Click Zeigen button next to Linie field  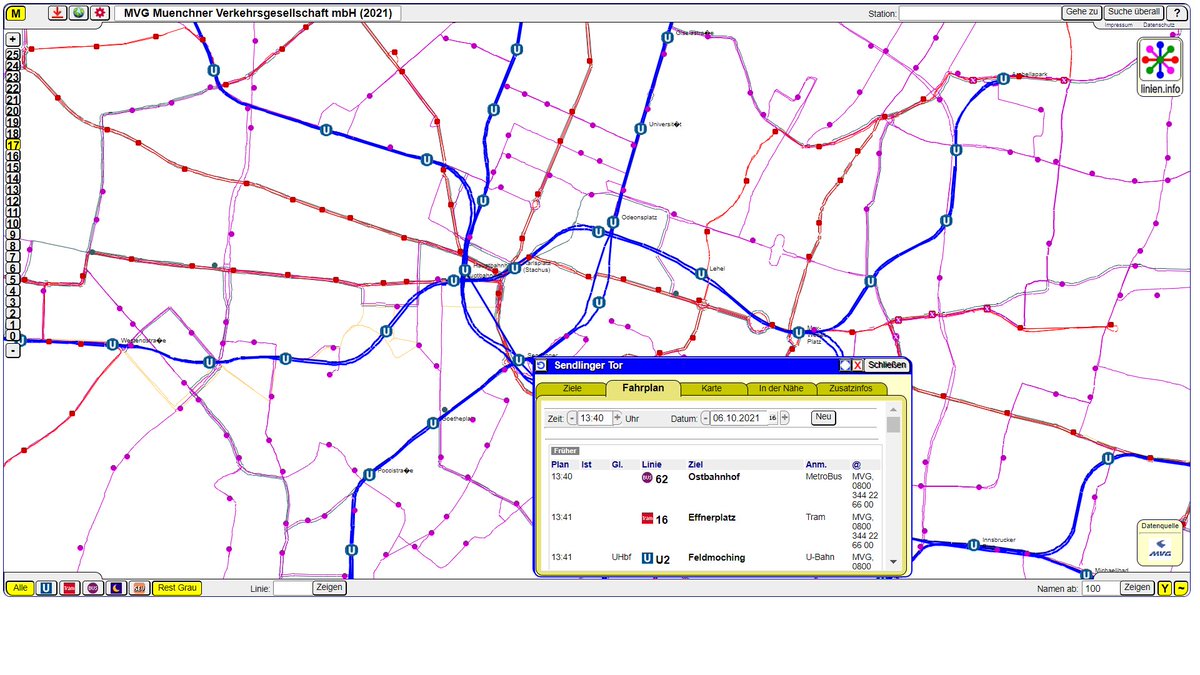(329, 588)
